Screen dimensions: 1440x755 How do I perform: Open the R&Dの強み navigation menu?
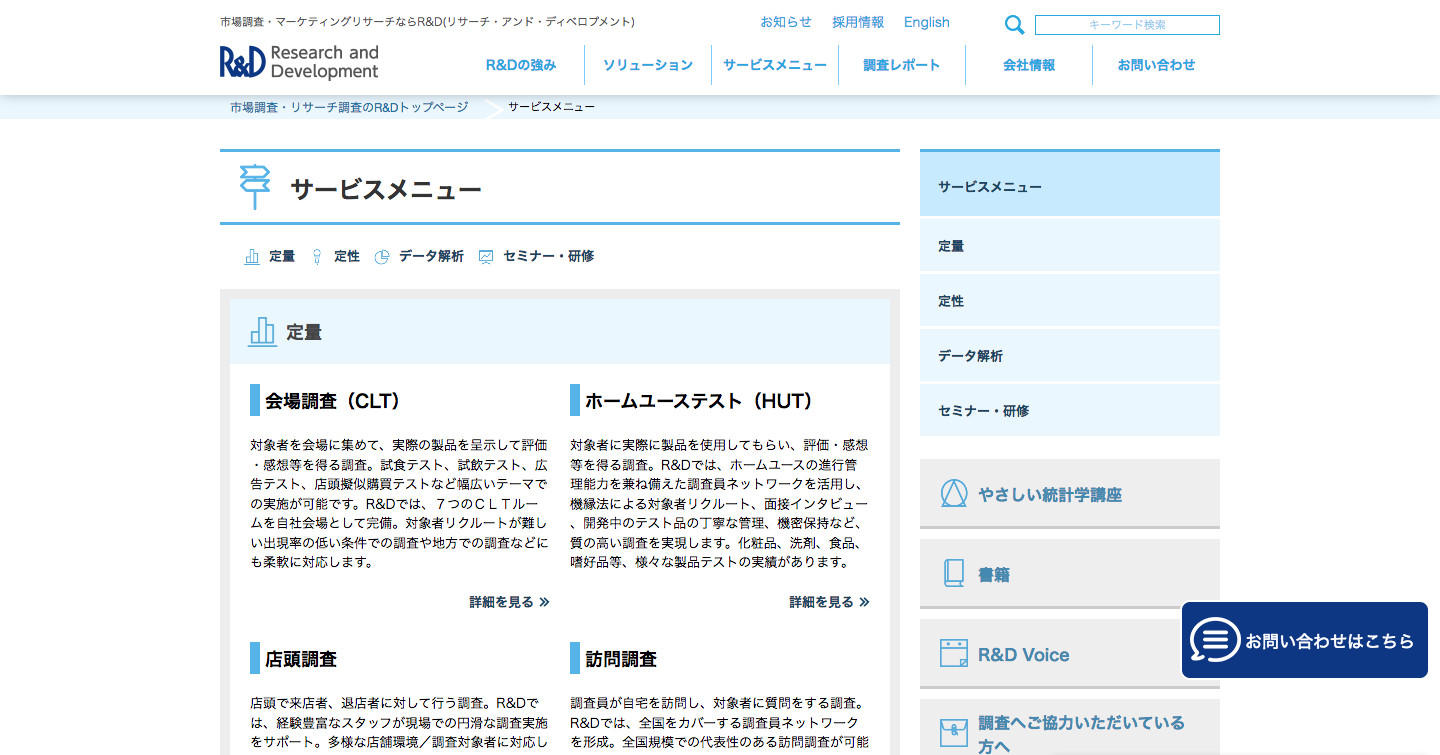pos(521,65)
